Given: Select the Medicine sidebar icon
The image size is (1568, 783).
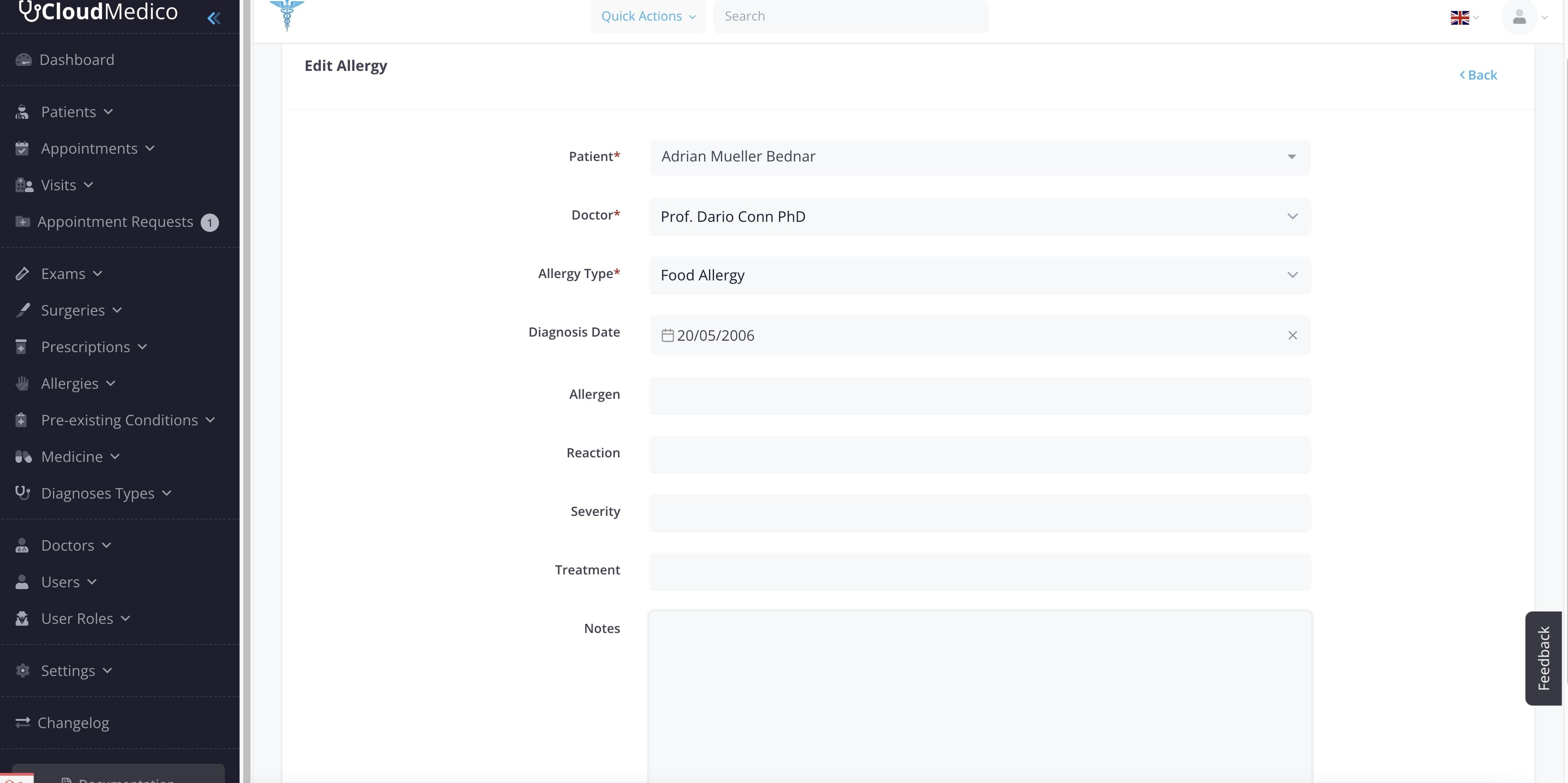Looking at the screenshot, I should tap(22, 456).
